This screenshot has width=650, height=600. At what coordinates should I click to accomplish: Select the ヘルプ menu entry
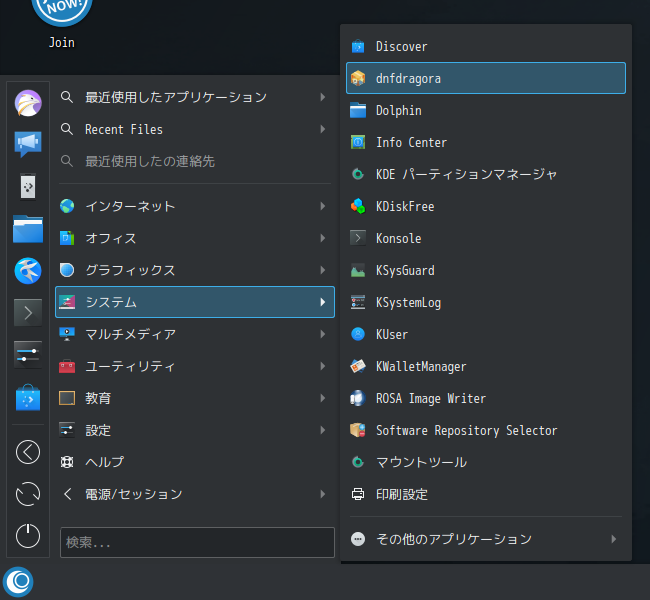[x=195, y=462]
